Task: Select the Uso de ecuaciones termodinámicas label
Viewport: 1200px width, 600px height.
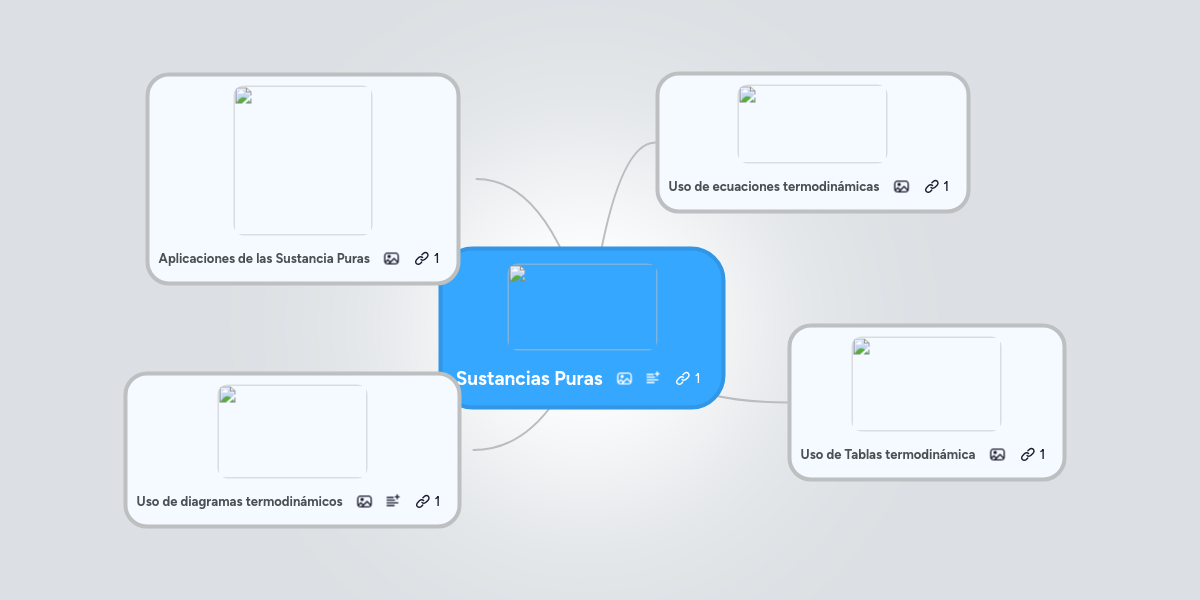Action: [x=773, y=186]
